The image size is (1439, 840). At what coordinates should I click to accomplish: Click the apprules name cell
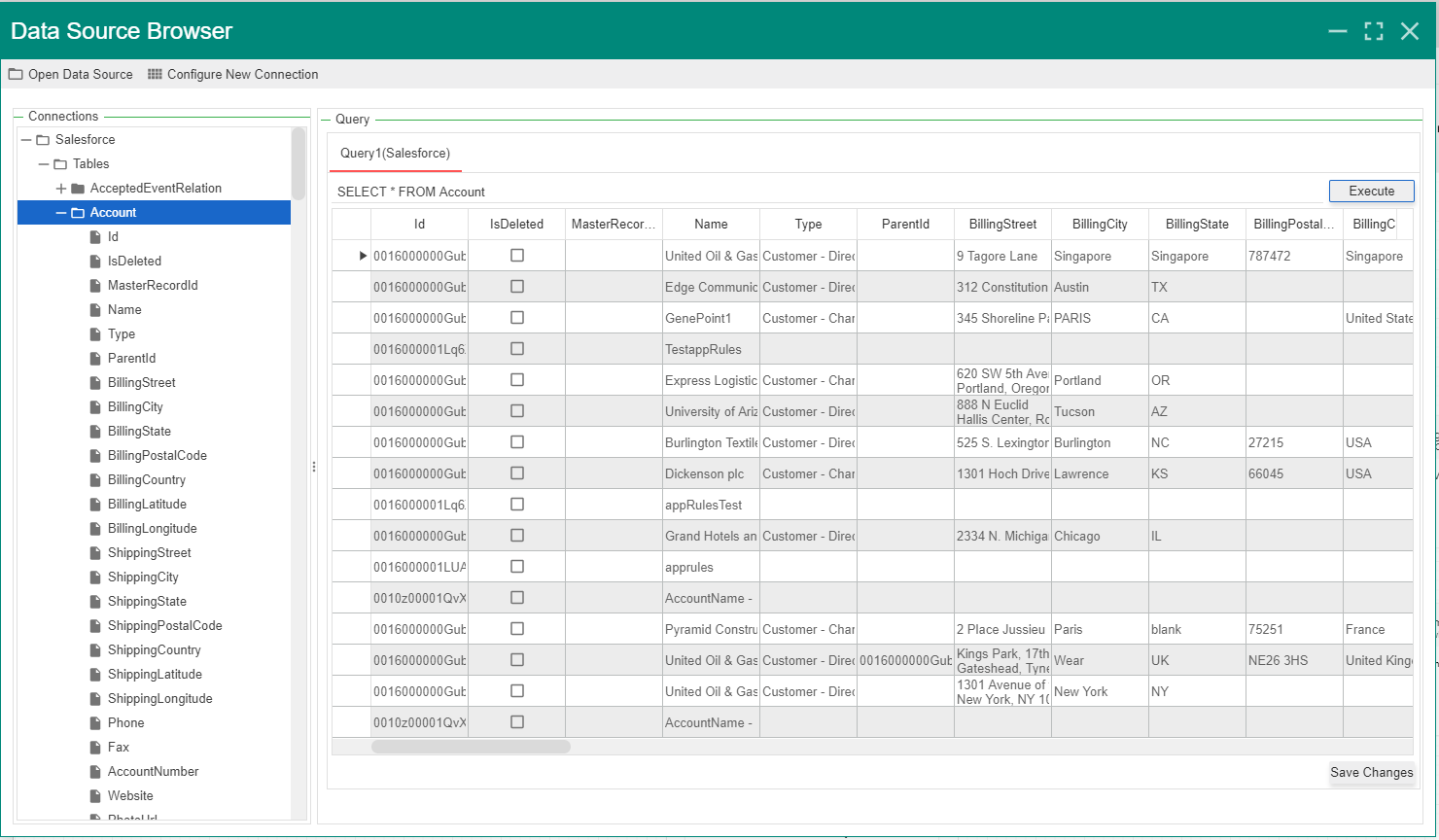pos(711,567)
